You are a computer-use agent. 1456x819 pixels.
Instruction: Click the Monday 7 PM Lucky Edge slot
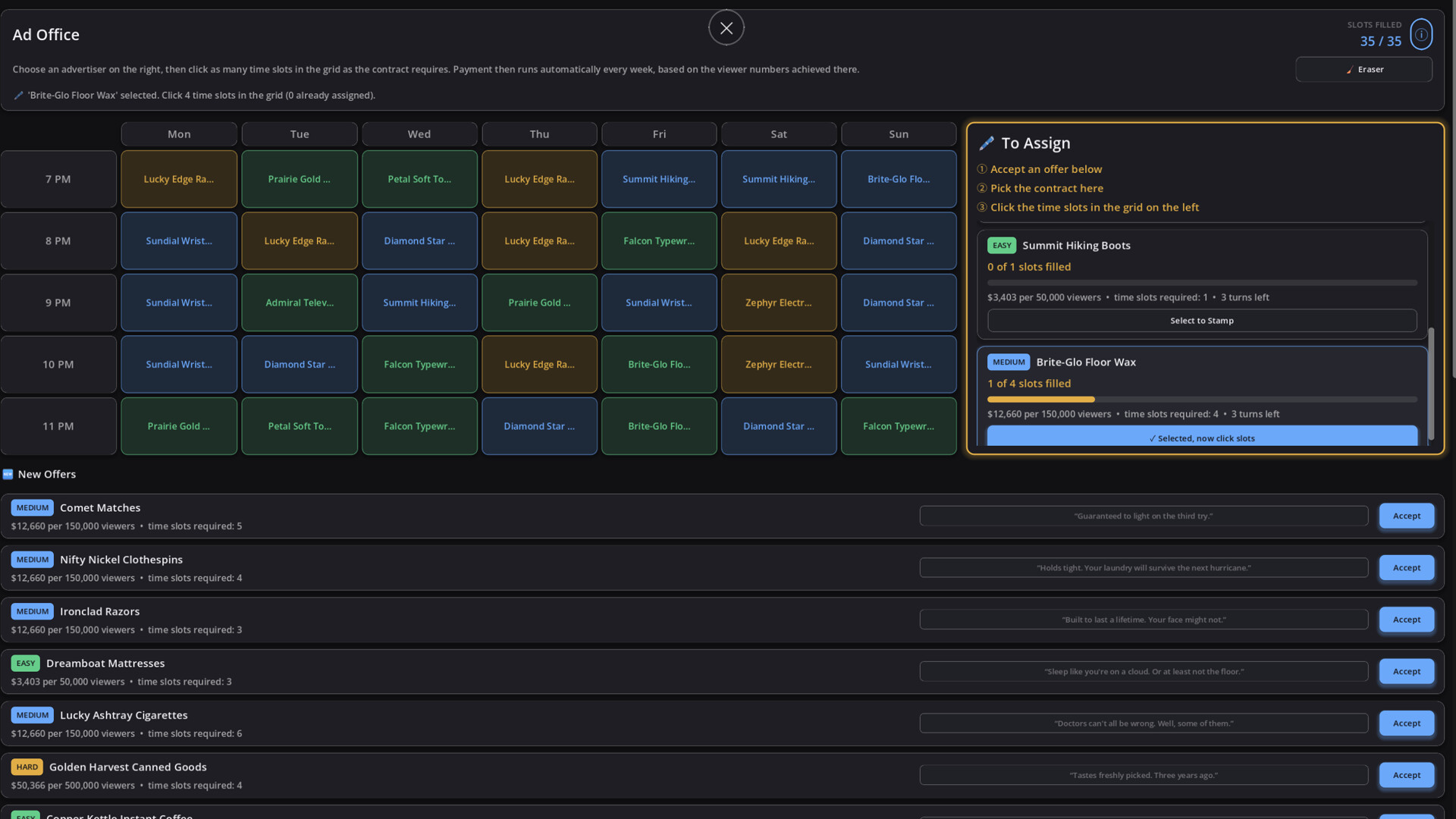click(x=179, y=179)
